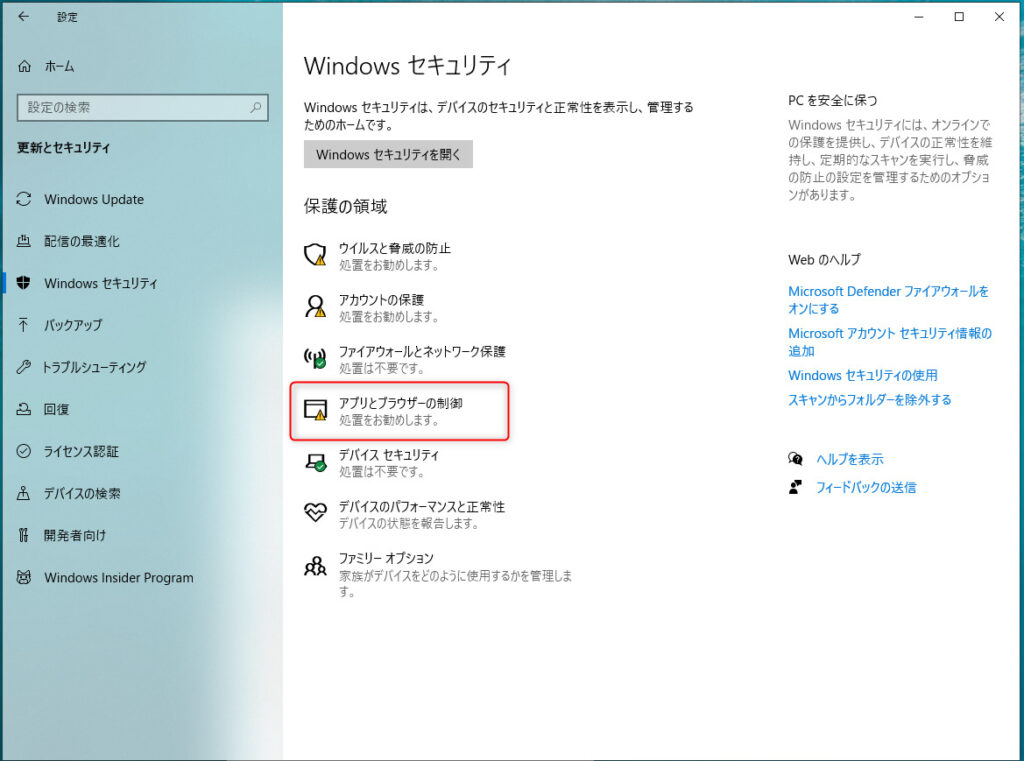This screenshot has height=761, width=1024.
Task: Click the shield icon next to Windows セキュリティ in the sidebar
Action: pos(24,283)
